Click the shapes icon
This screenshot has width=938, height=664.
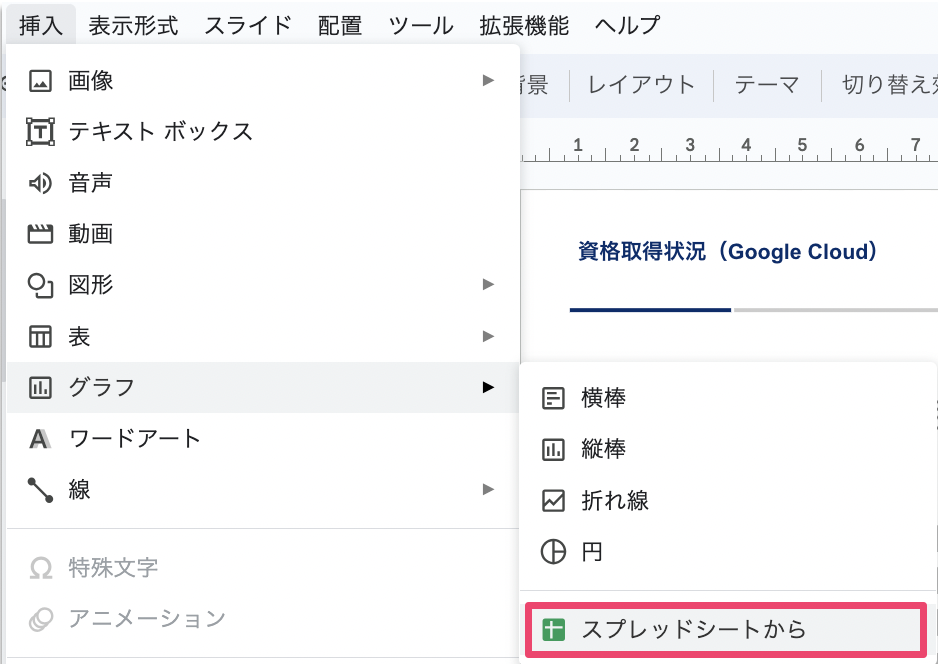pos(40,285)
